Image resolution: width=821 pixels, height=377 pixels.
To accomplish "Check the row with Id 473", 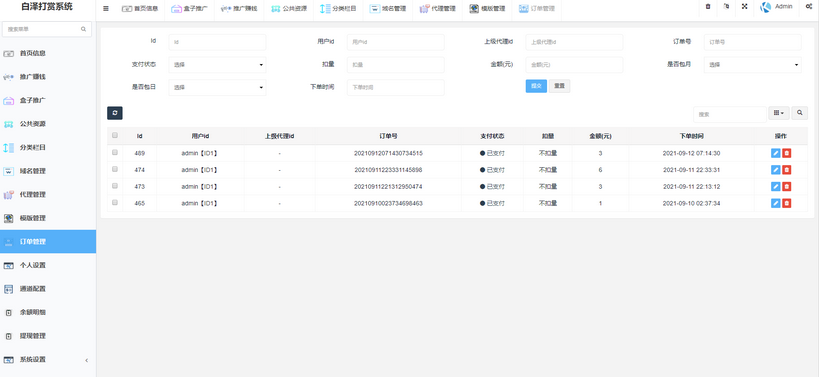I will pyautogui.click(x=115, y=186).
